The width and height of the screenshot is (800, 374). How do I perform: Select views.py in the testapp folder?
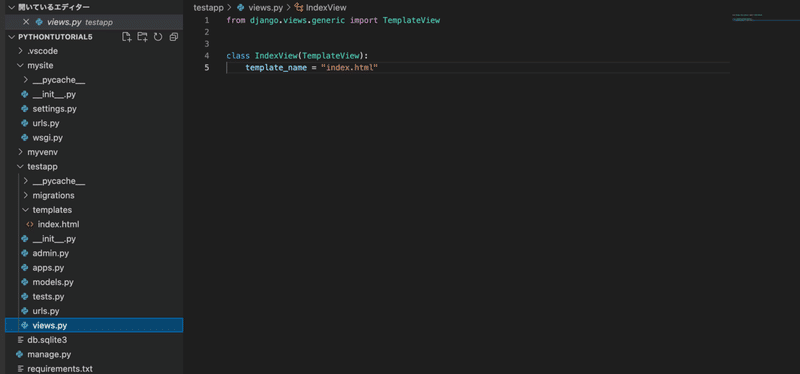(x=94, y=325)
